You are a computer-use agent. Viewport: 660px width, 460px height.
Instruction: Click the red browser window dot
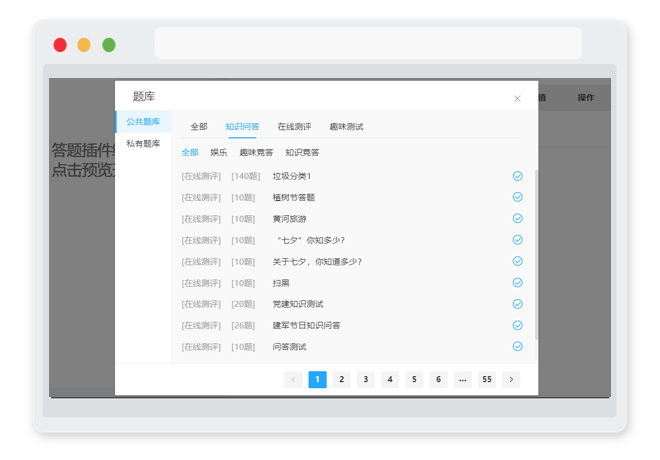click(60, 45)
